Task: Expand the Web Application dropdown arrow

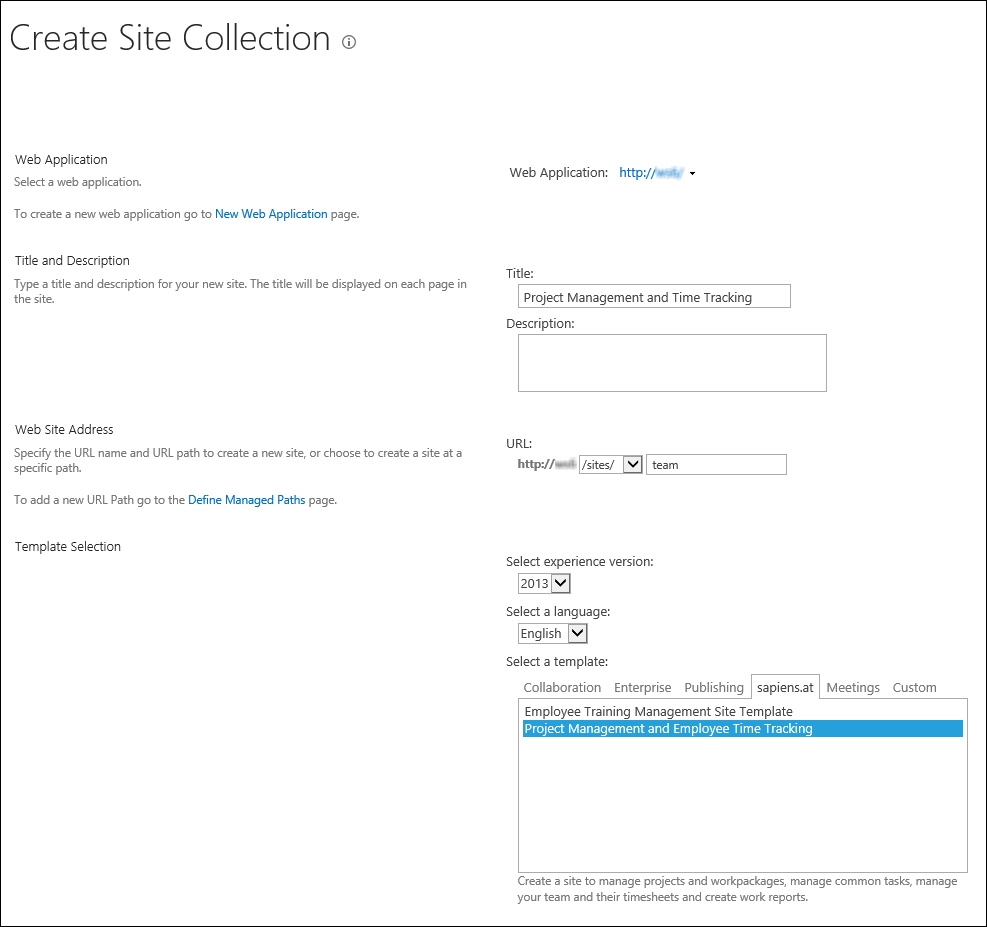Action: [x=692, y=174]
